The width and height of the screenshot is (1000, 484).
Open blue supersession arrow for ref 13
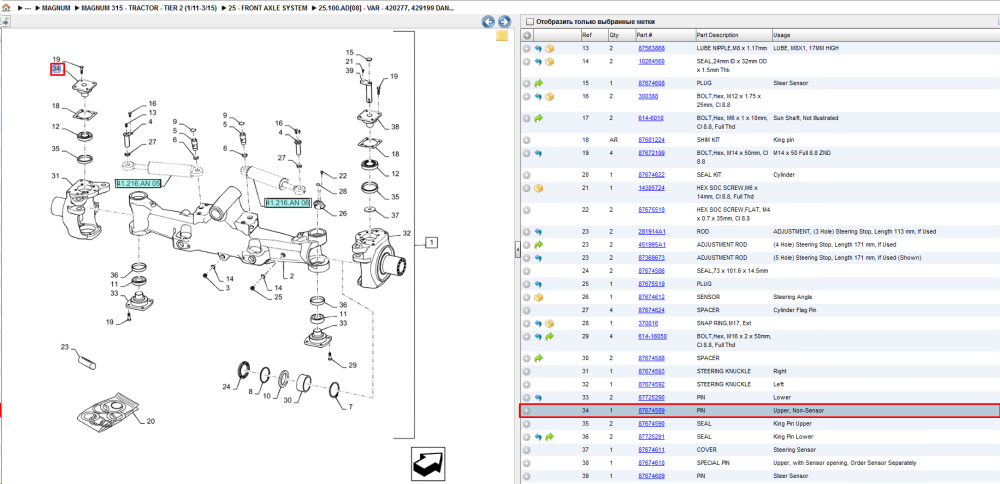point(538,48)
